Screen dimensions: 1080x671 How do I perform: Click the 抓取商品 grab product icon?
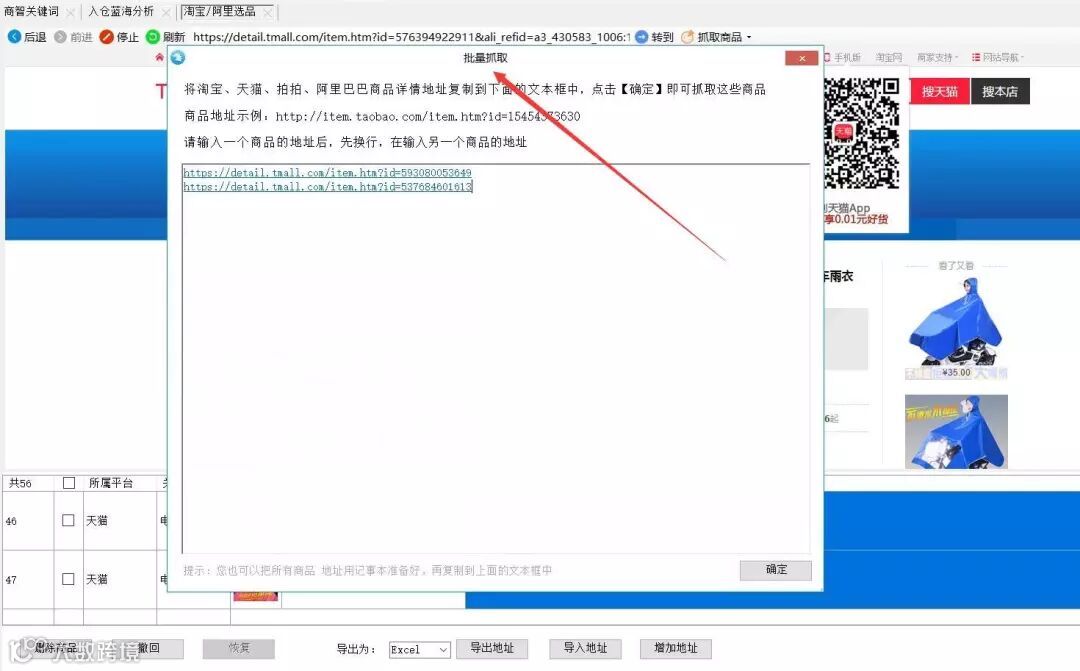point(687,37)
